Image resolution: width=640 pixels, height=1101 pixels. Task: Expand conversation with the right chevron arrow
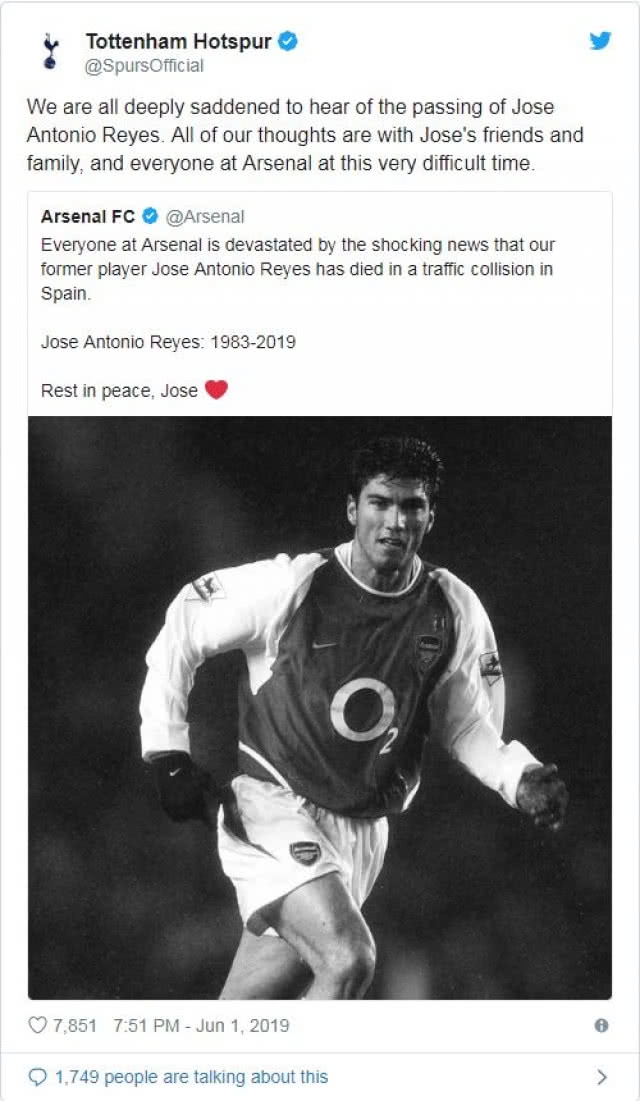(602, 1077)
